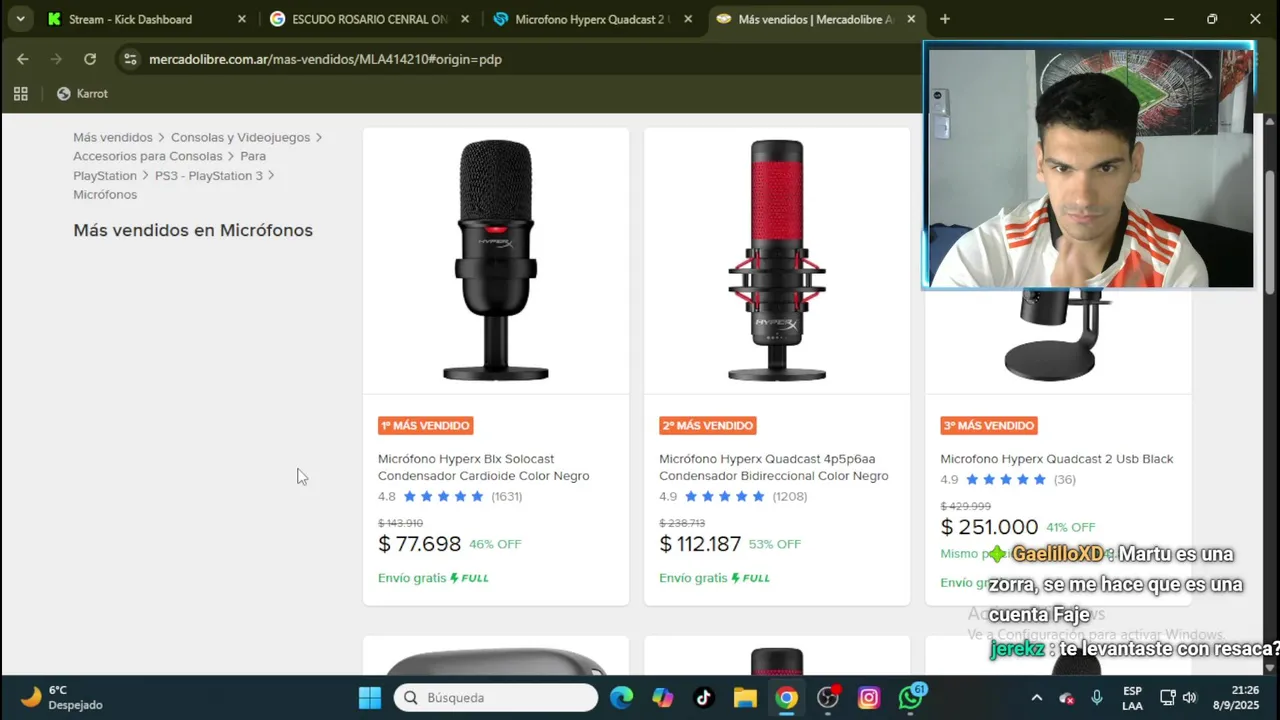Open site information icon in address bar
Screen dimensions: 1280x720
click(x=130, y=59)
